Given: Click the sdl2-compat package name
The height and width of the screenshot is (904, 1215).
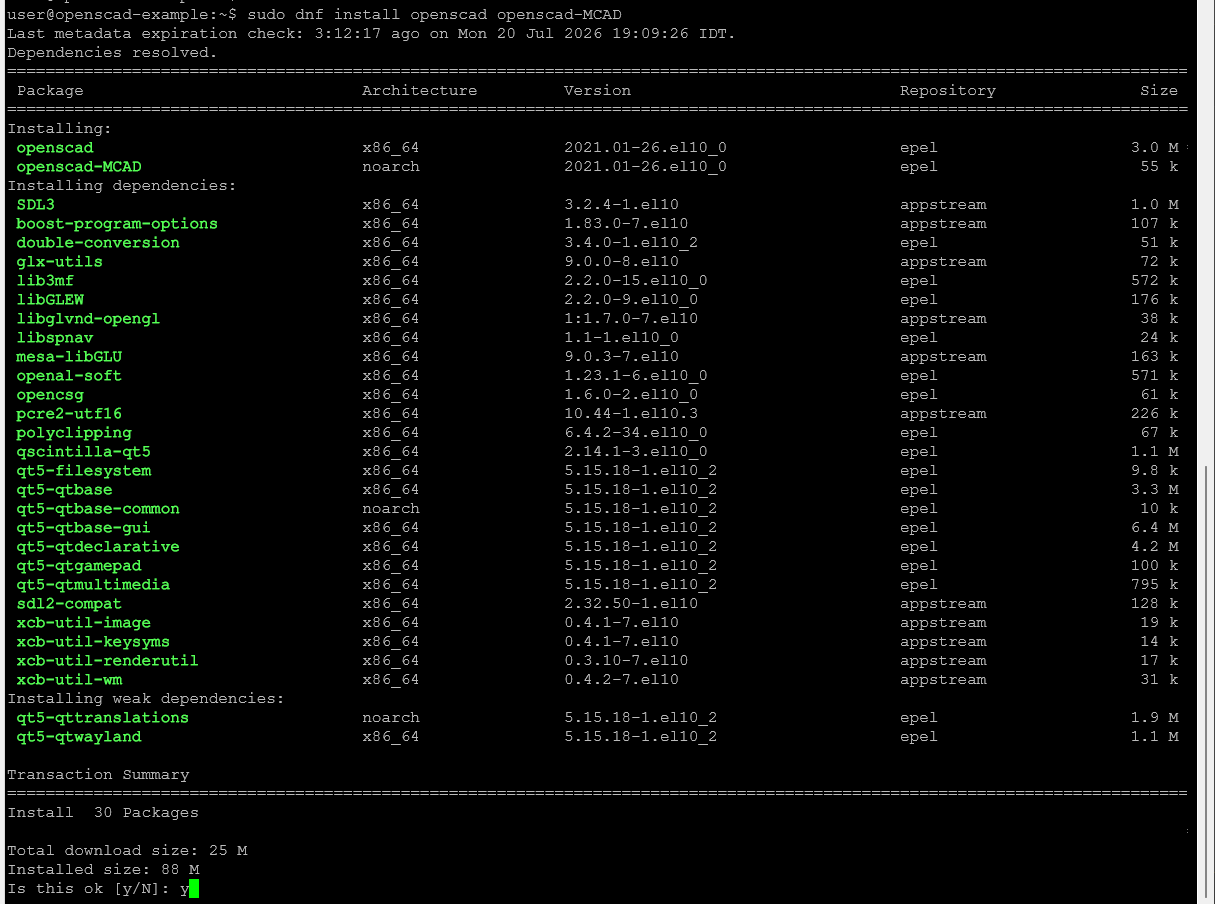Looking at the screenshot, I should point(69,604).
